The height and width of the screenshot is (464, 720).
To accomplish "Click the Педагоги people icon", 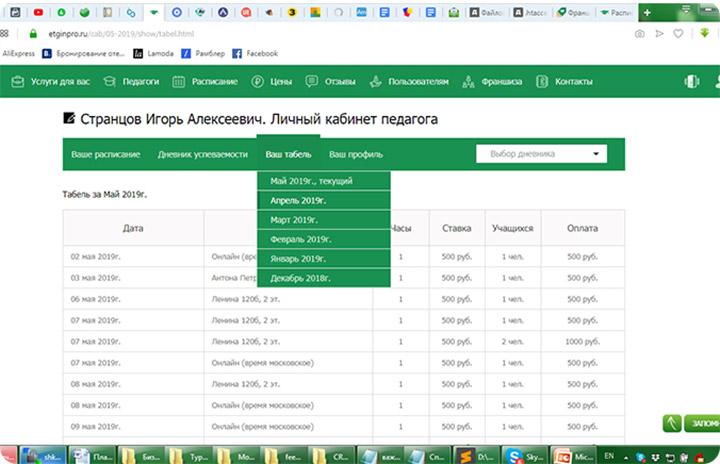I will click(110, 82).
